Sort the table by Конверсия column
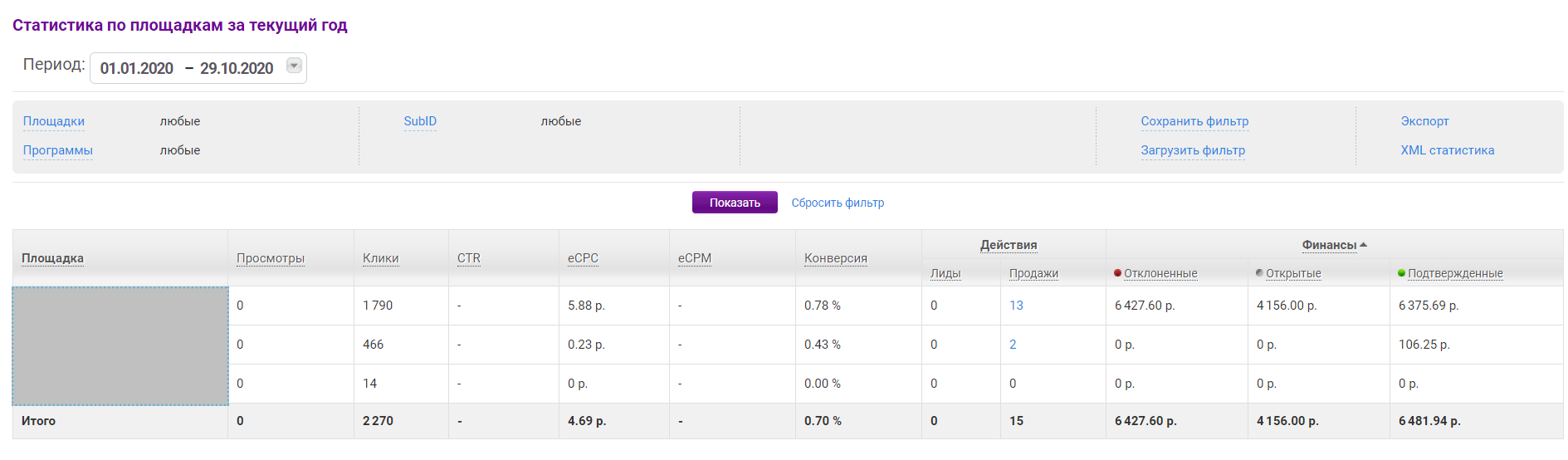The width and height of the screenshot is (1568, 460). (x=835, y=258)
